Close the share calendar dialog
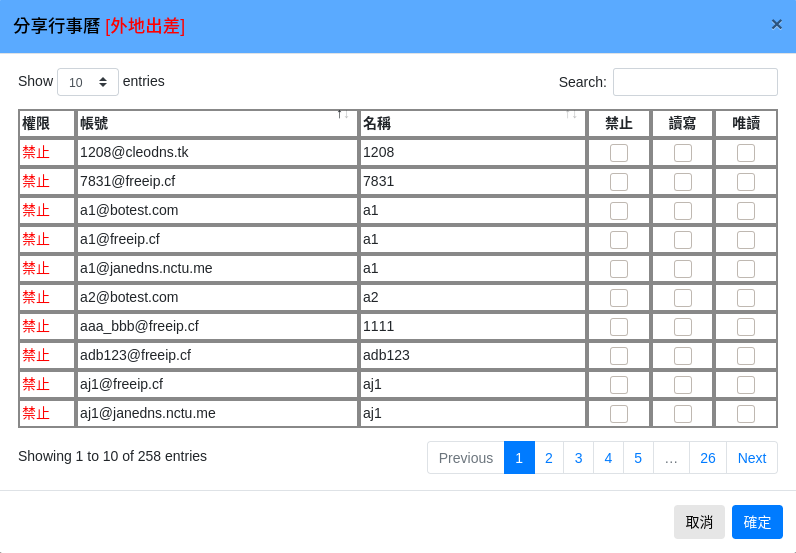This screenshot has height=553, width=796. click(776, 24)
